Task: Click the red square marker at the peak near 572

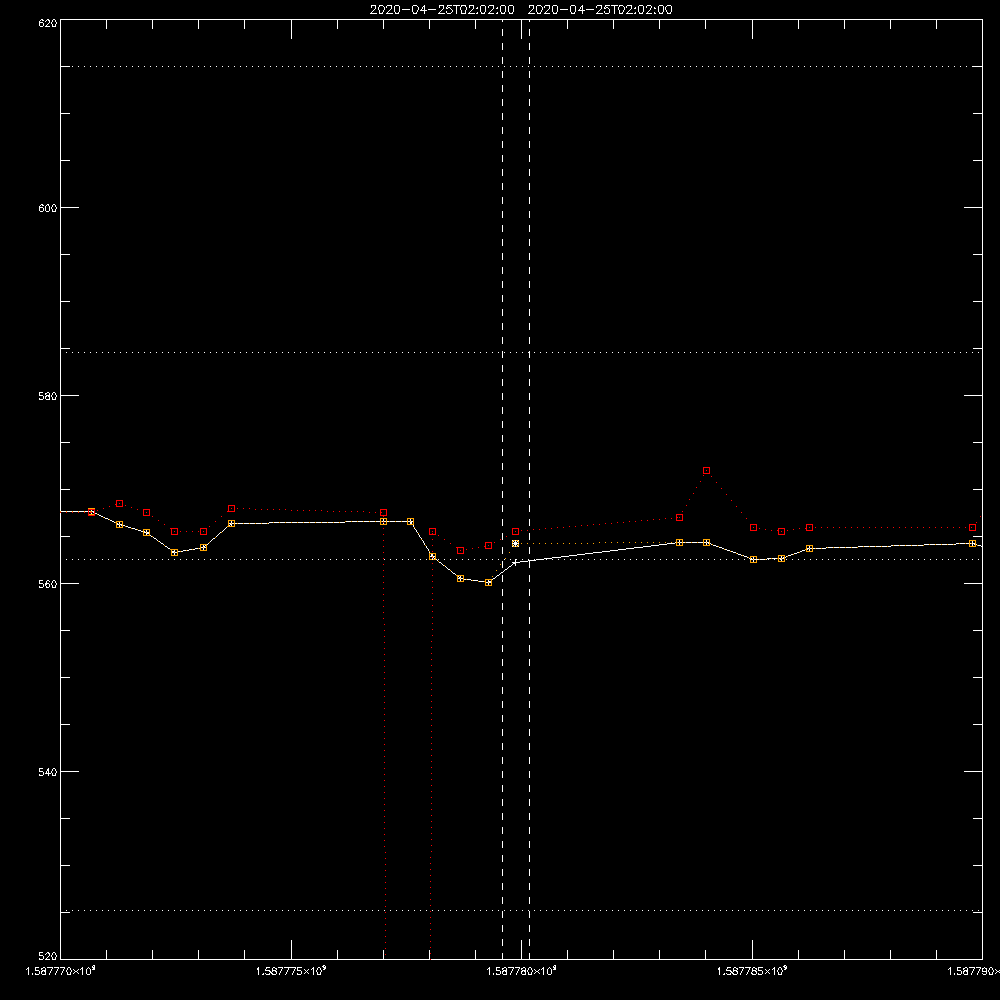Action: [706, 471]
